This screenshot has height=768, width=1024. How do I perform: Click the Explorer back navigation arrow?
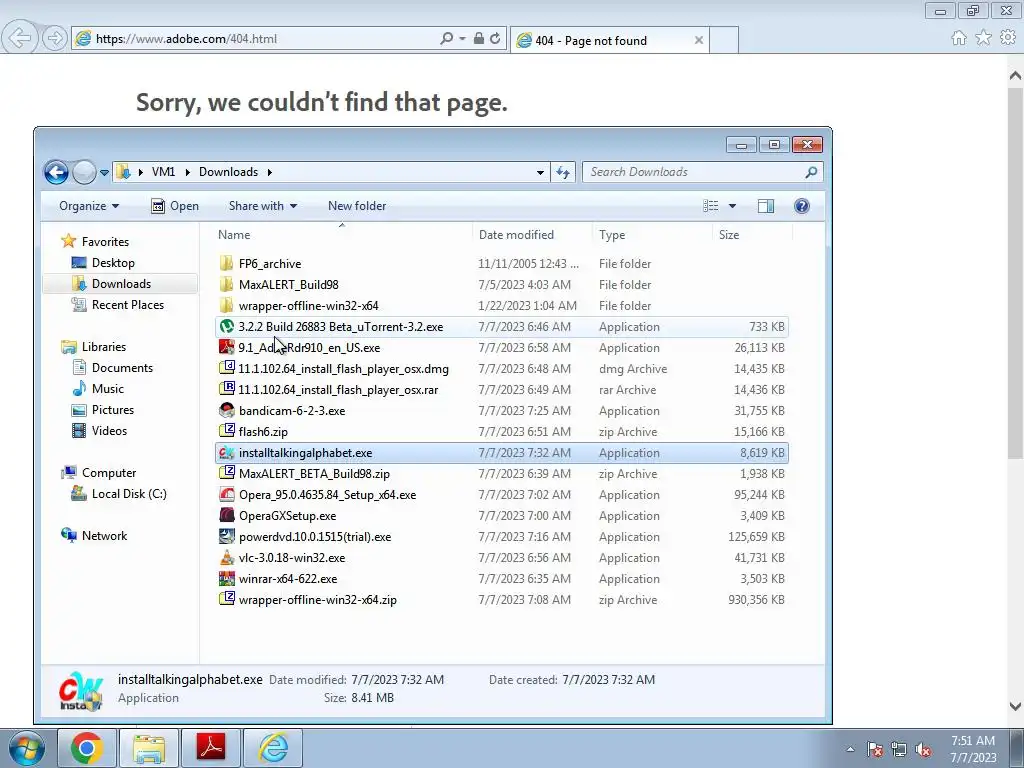[x=56, y=172]
